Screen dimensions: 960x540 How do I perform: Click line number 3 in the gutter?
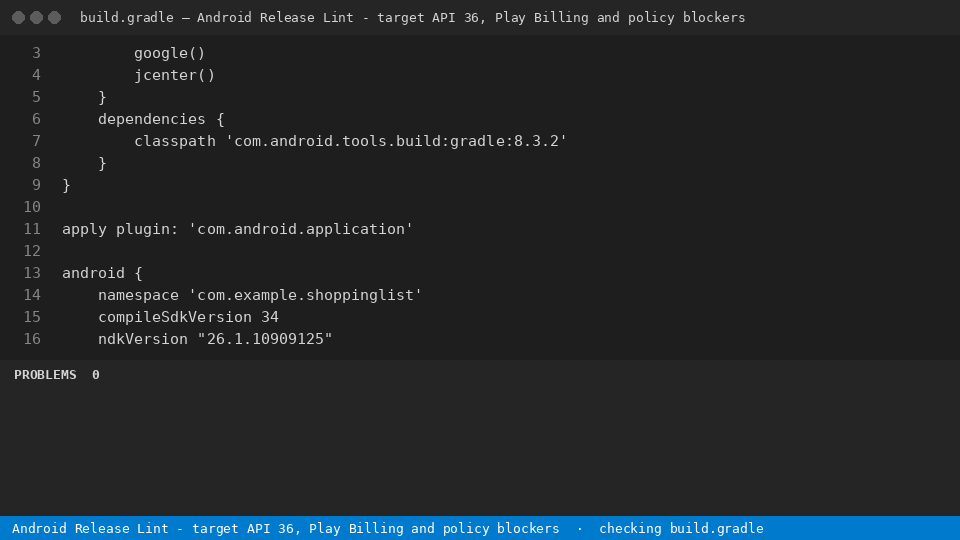[36, 53]
